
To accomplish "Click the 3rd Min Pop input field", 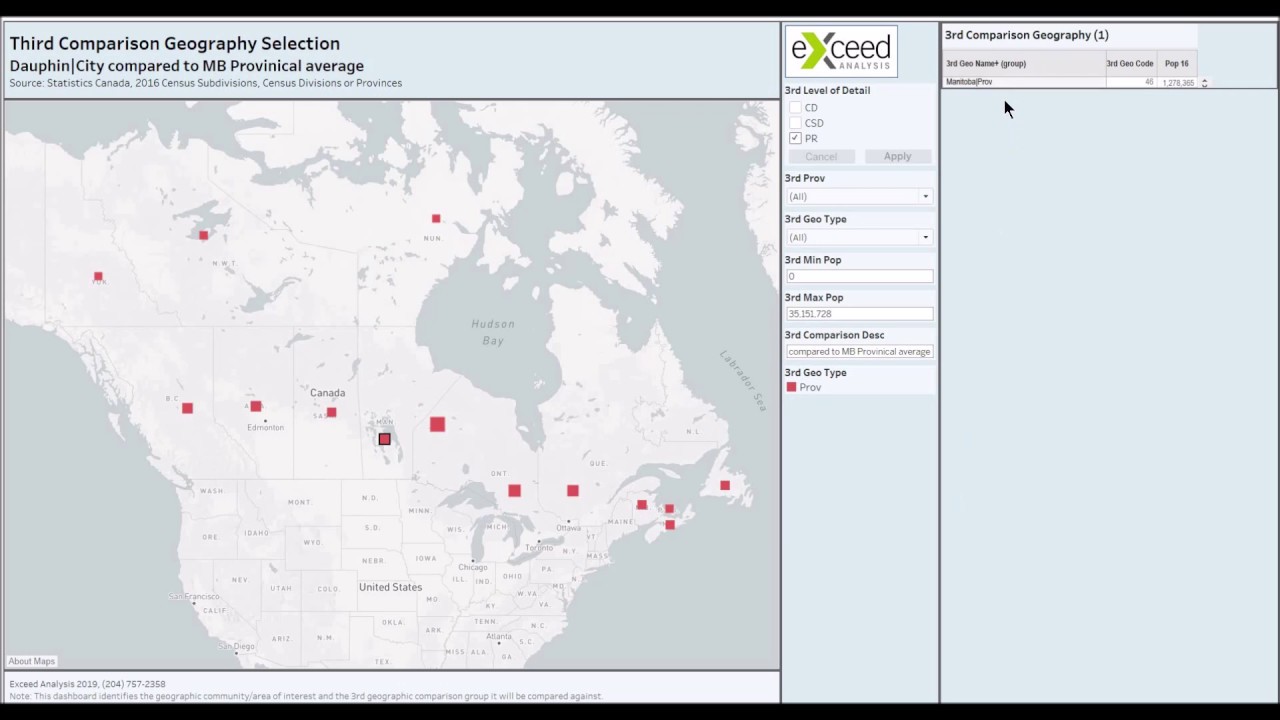I will [859, 277].
